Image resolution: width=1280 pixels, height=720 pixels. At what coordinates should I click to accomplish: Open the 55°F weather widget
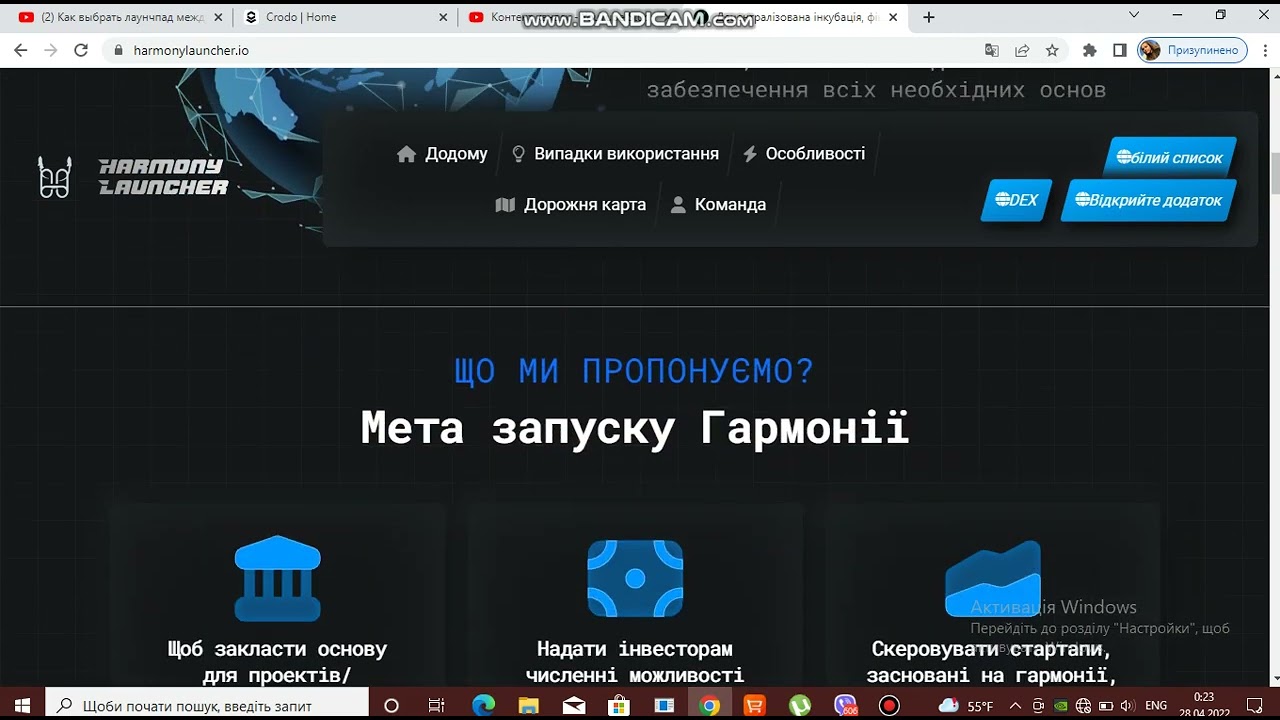coord(966,706)
